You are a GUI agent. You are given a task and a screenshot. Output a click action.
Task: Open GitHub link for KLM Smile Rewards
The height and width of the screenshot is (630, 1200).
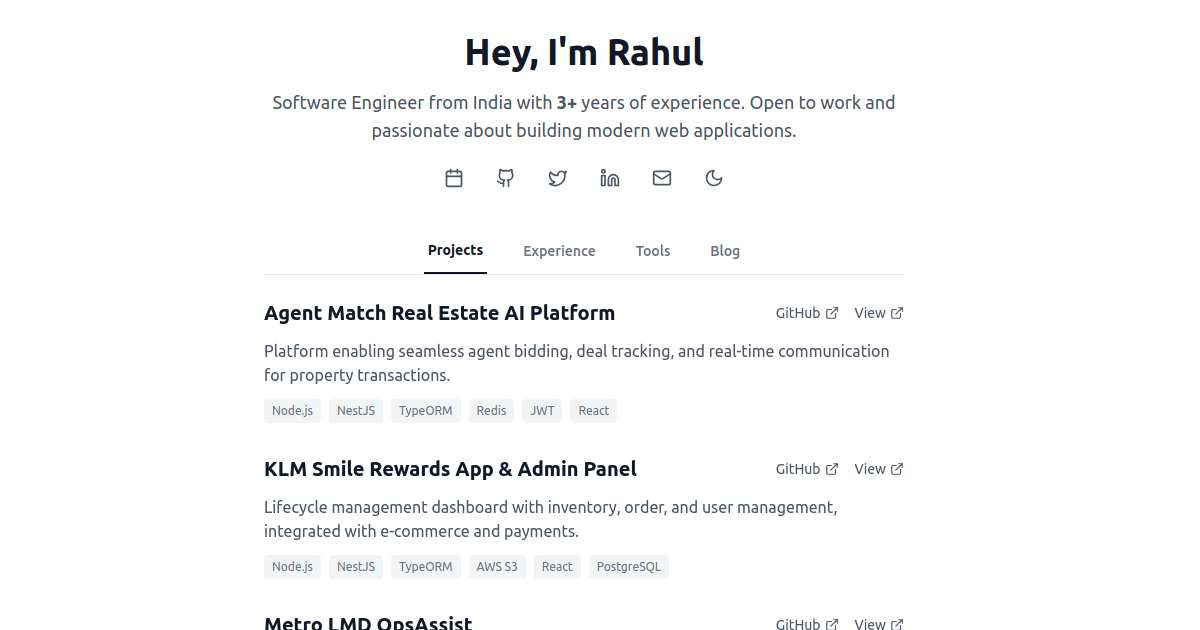806,469
